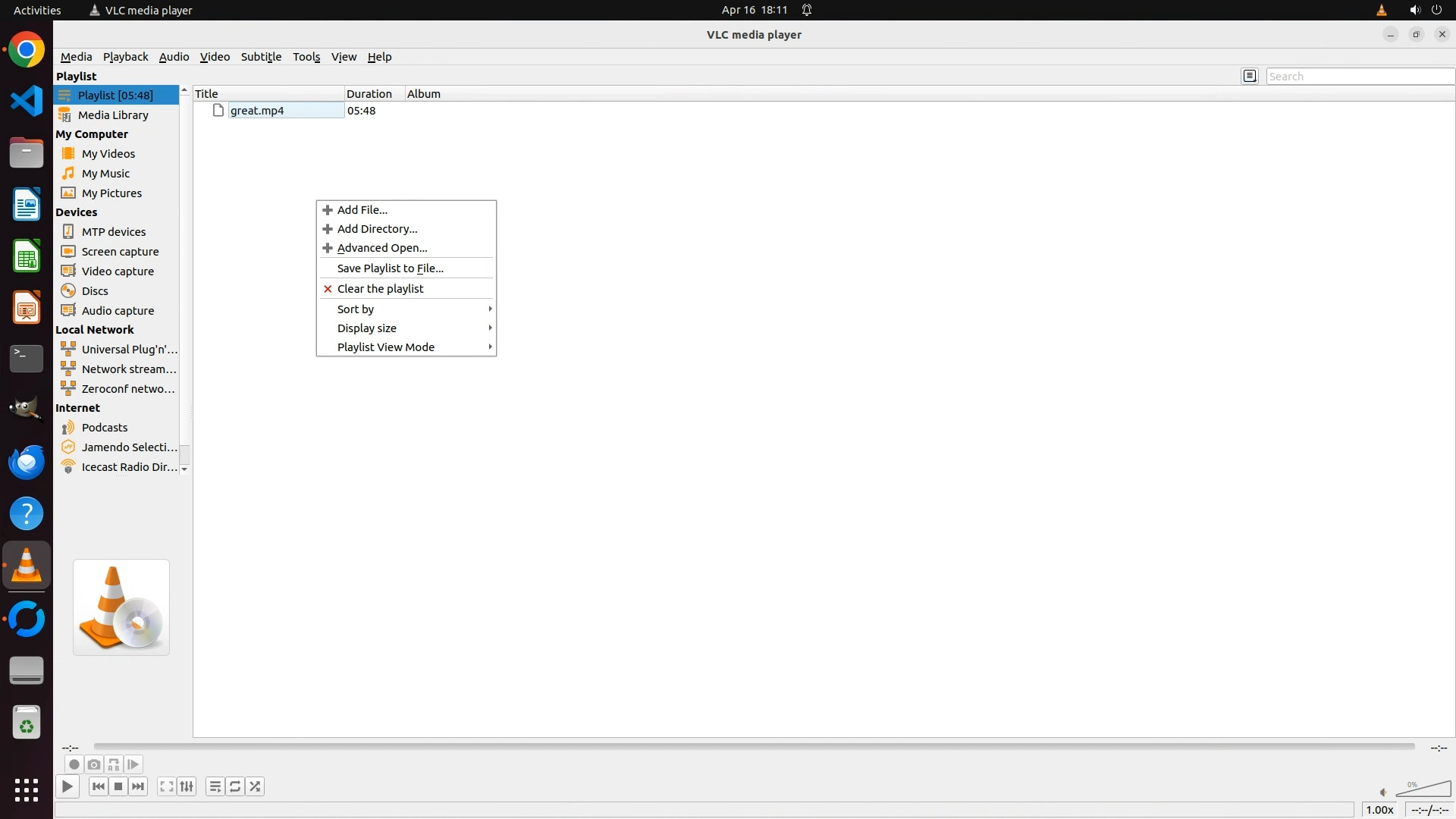Click the record button

pos(74,764)
